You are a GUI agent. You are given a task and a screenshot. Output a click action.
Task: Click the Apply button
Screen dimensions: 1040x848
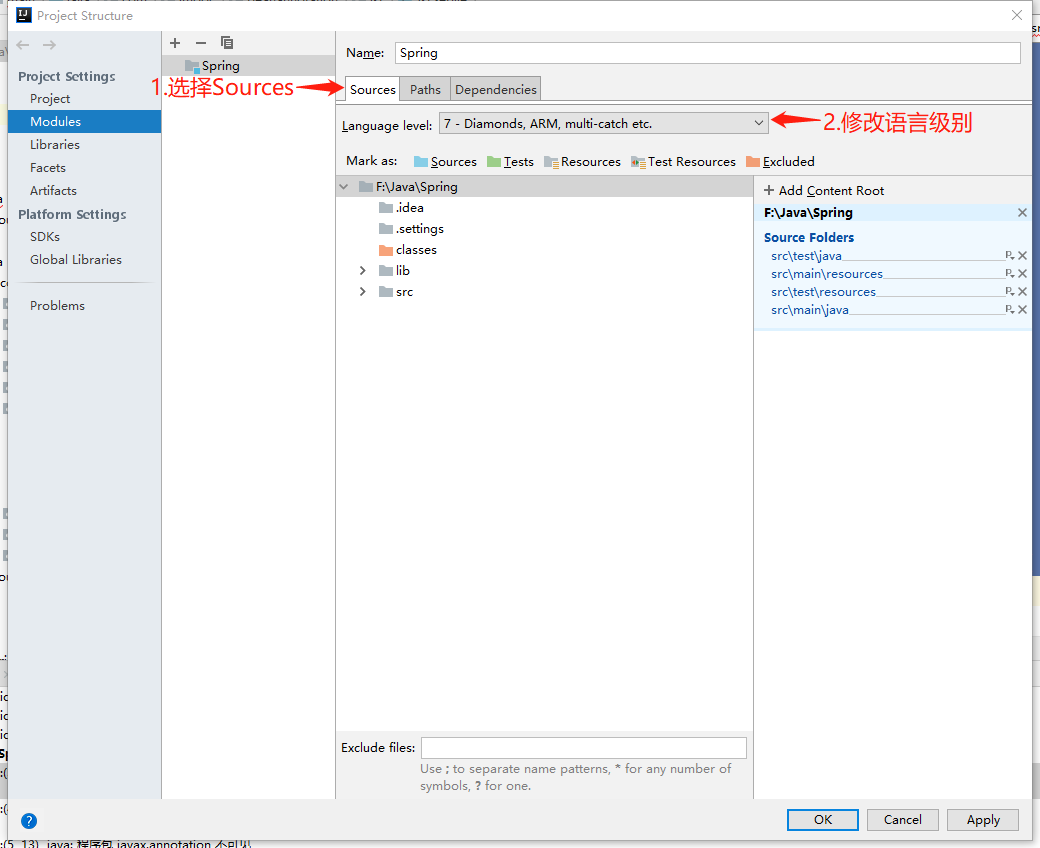click(983, 819)
